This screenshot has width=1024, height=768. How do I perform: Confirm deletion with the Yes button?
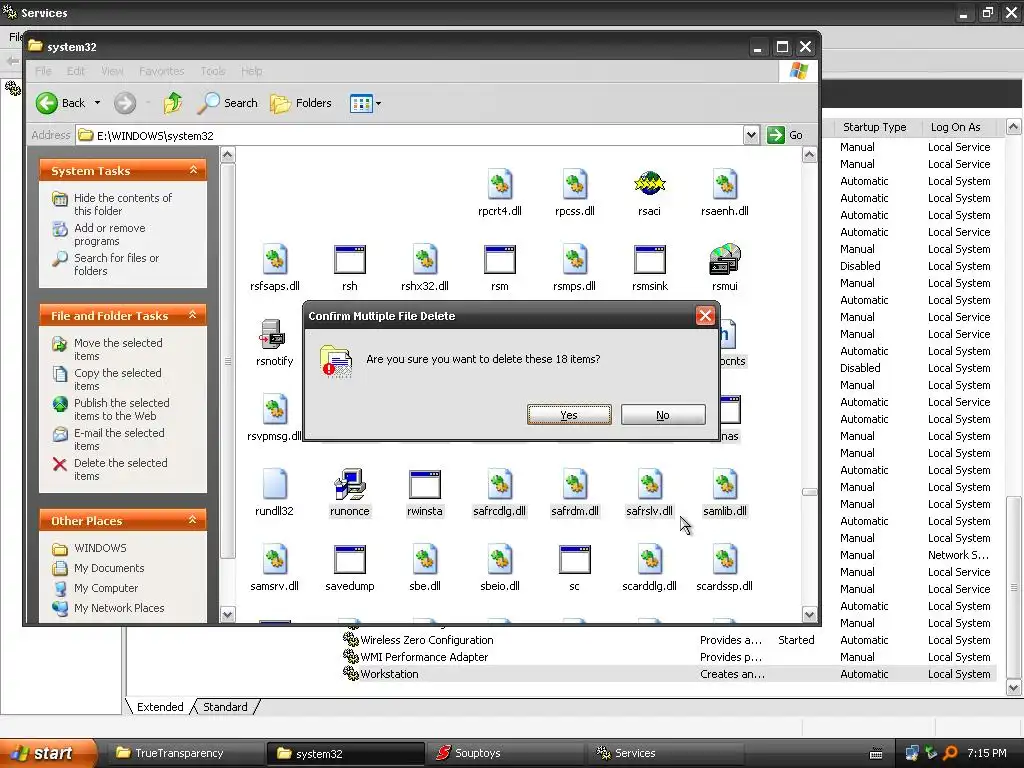pos(569,415)
